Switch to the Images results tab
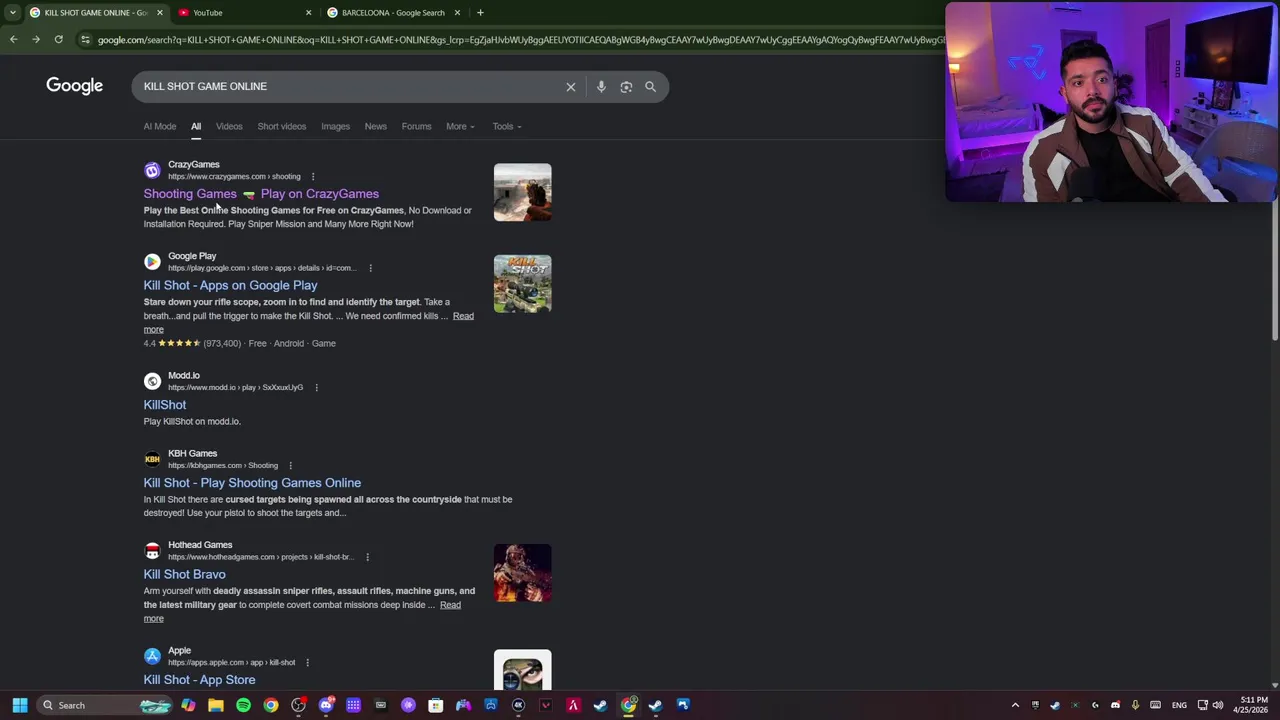 (335, 127)
